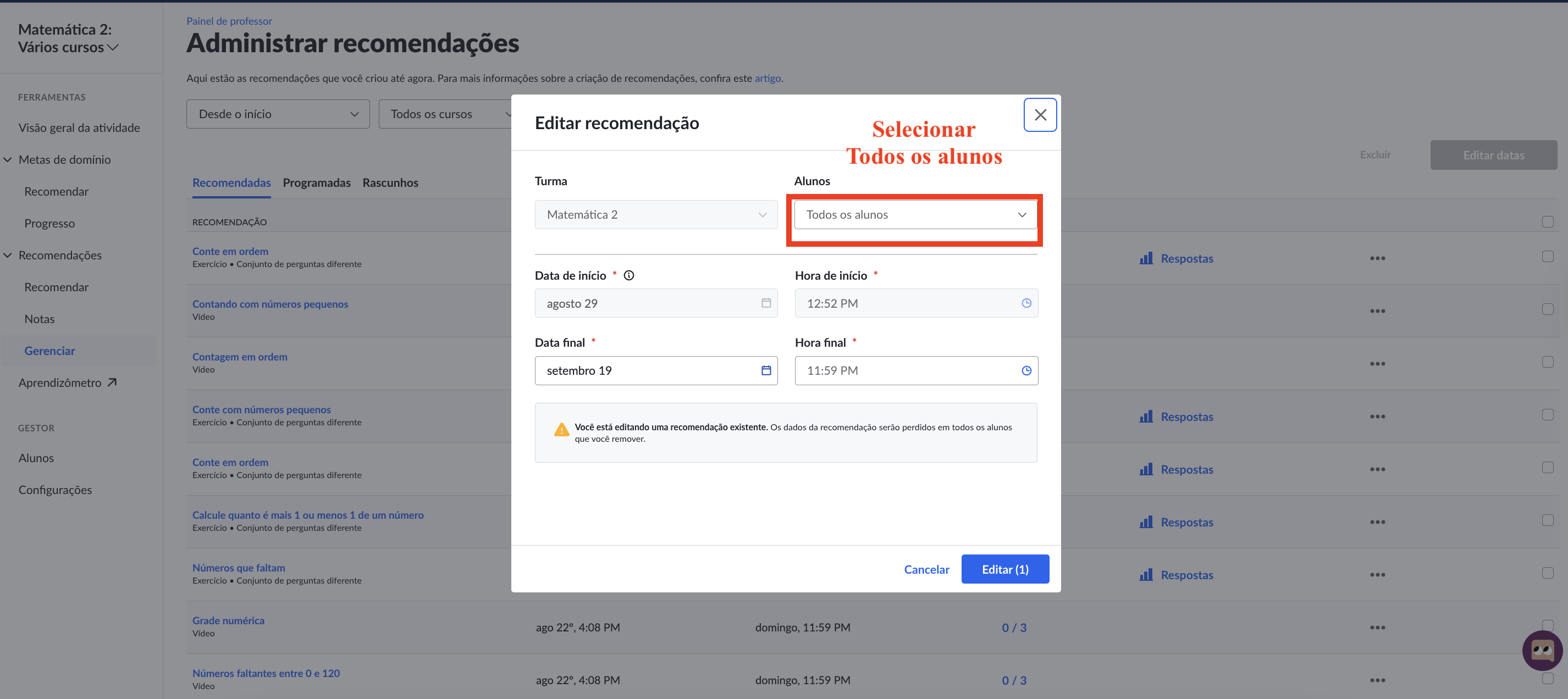Open Aprendizômetro in the sidebar
The height and width of the screenshot is (699, 1568).
tap(67, 382)
